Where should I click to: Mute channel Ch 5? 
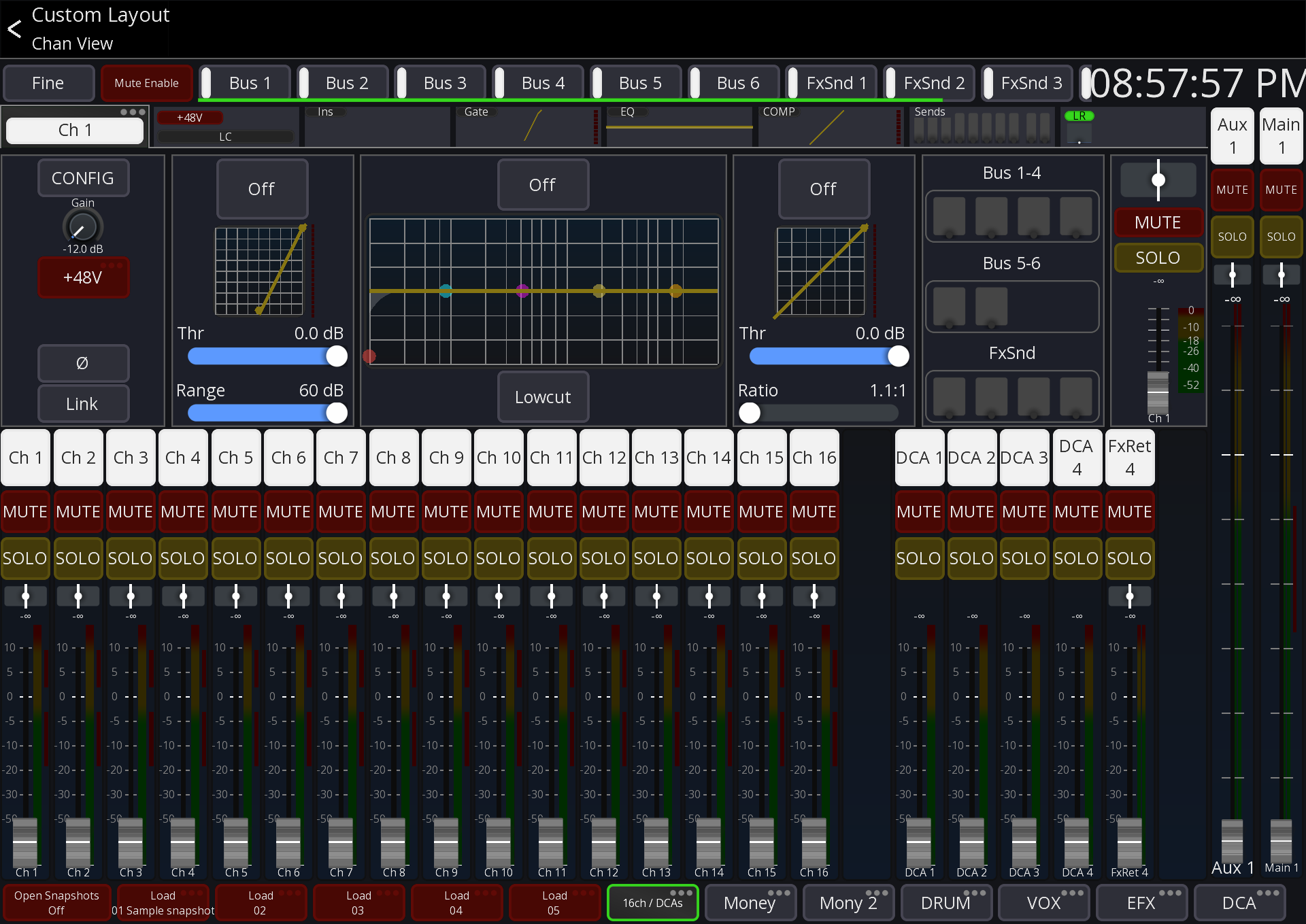point(235,511)
